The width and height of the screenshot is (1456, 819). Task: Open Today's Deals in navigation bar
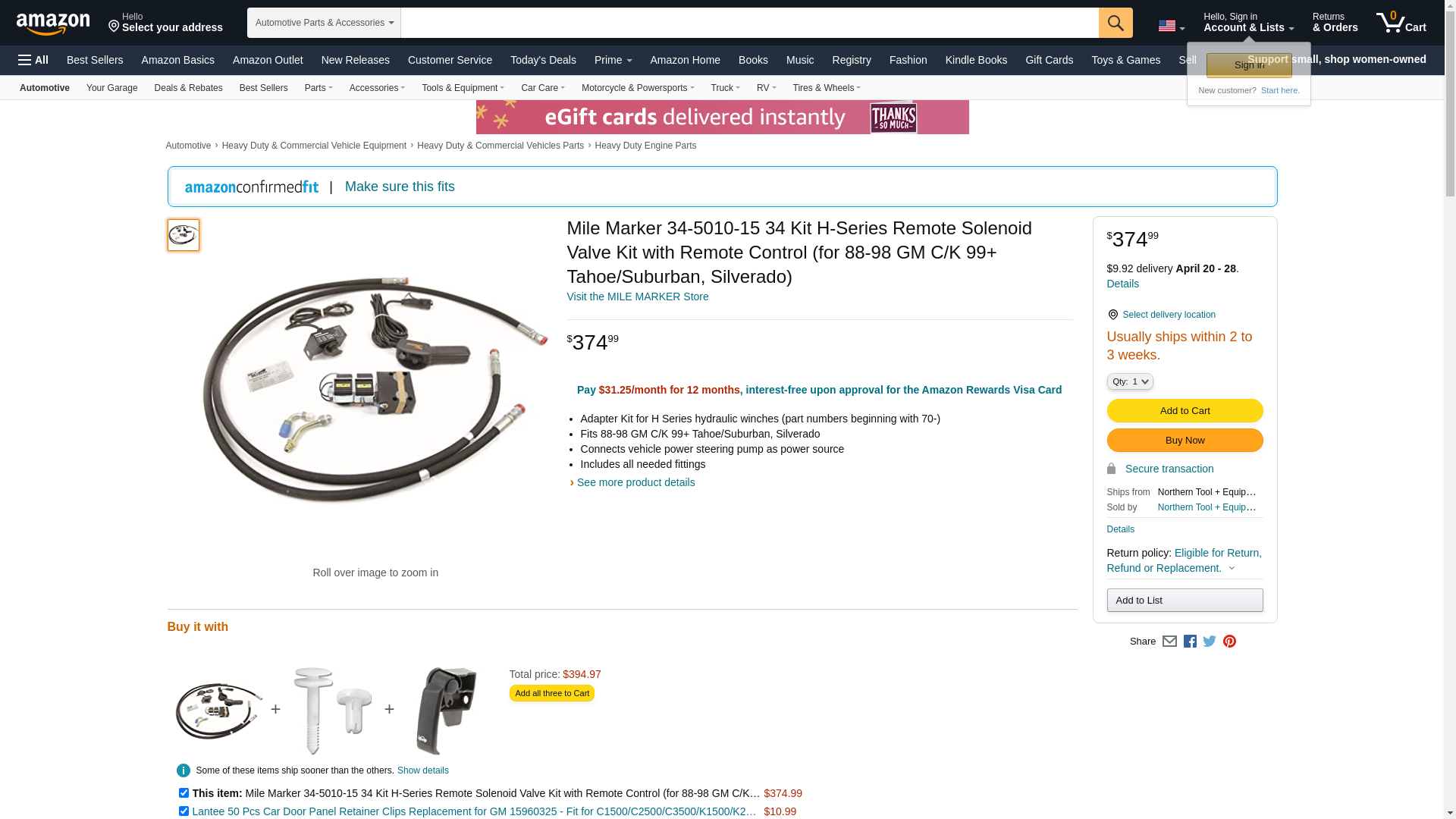(543, 60)
